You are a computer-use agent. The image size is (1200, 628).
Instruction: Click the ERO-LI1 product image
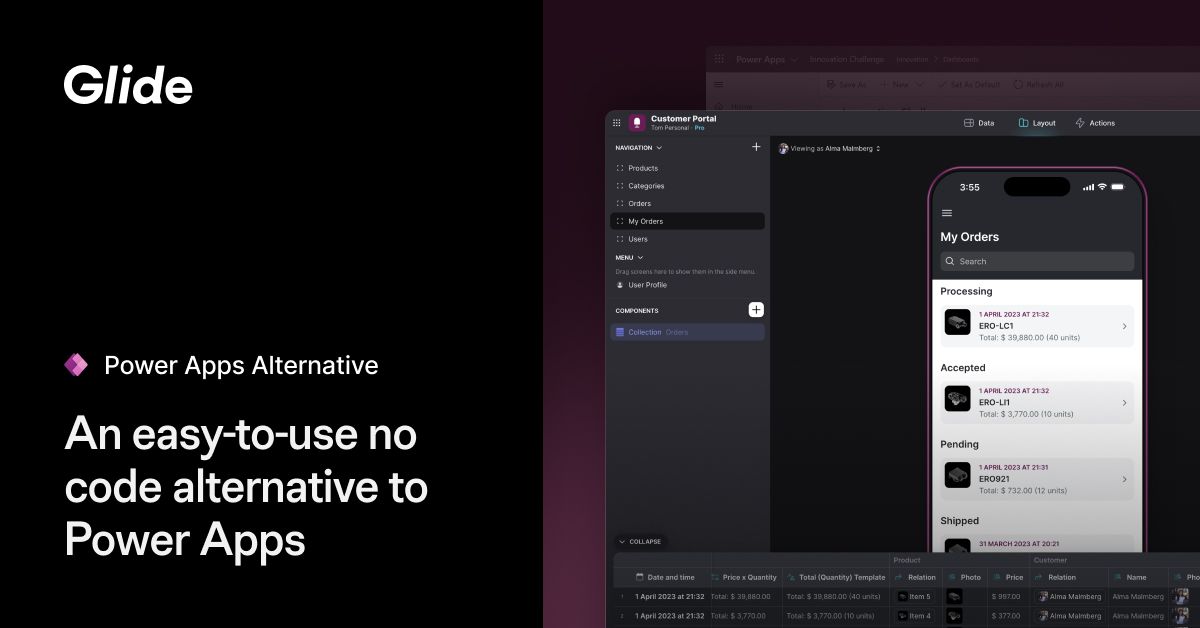point(958,398)
